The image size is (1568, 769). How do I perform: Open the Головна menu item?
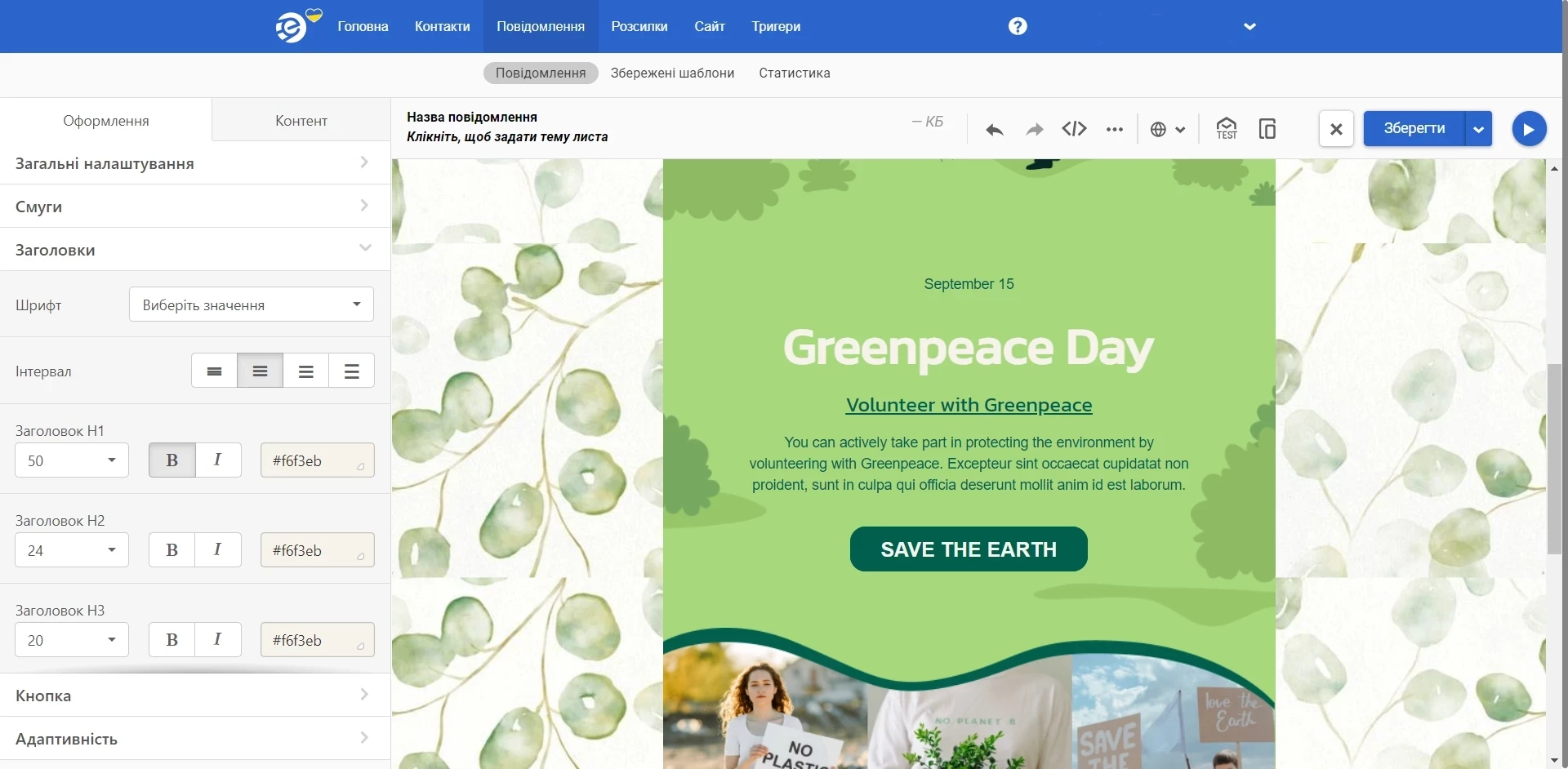coord(363,26)
